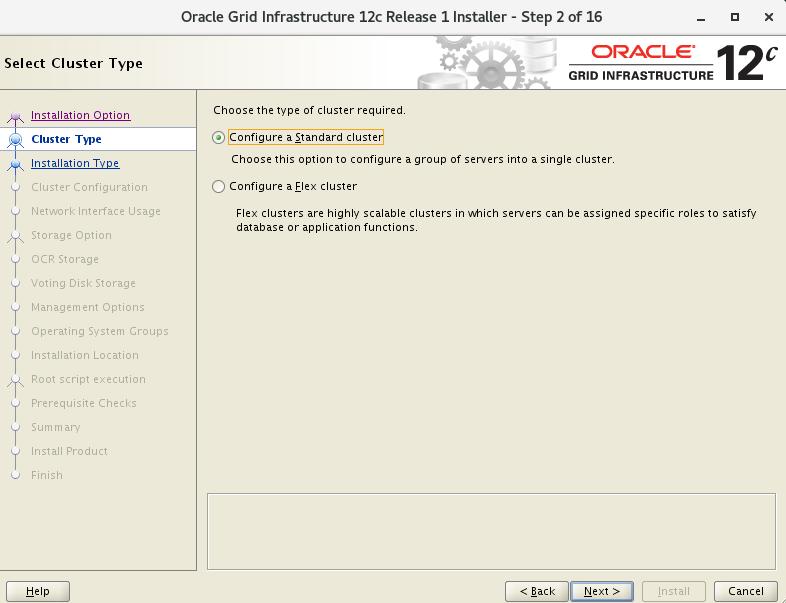Click the empty message area at bottom
This screenshot has width=786, height=603.
(491, 530)
